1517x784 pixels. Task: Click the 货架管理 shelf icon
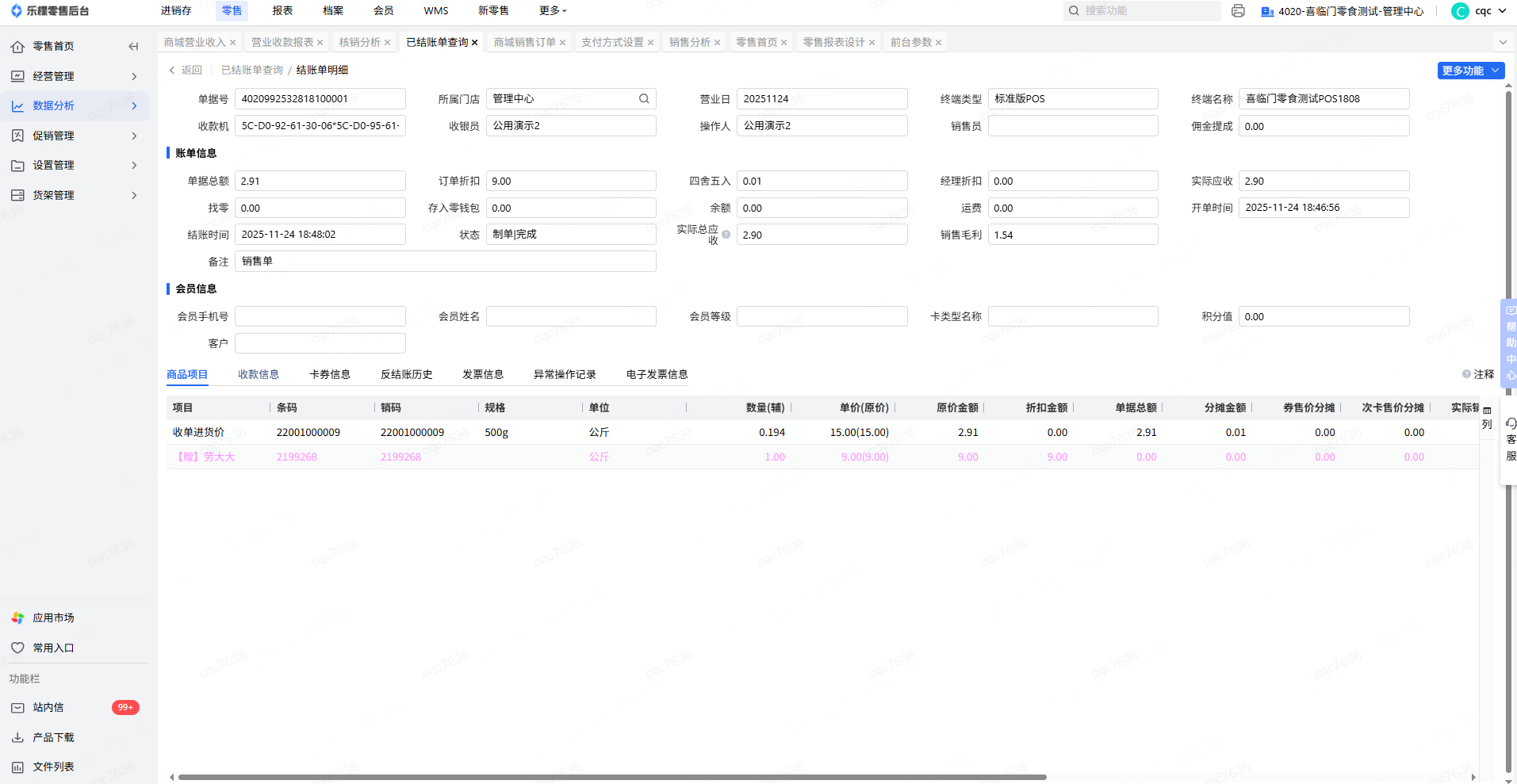(x=17, y=195)
